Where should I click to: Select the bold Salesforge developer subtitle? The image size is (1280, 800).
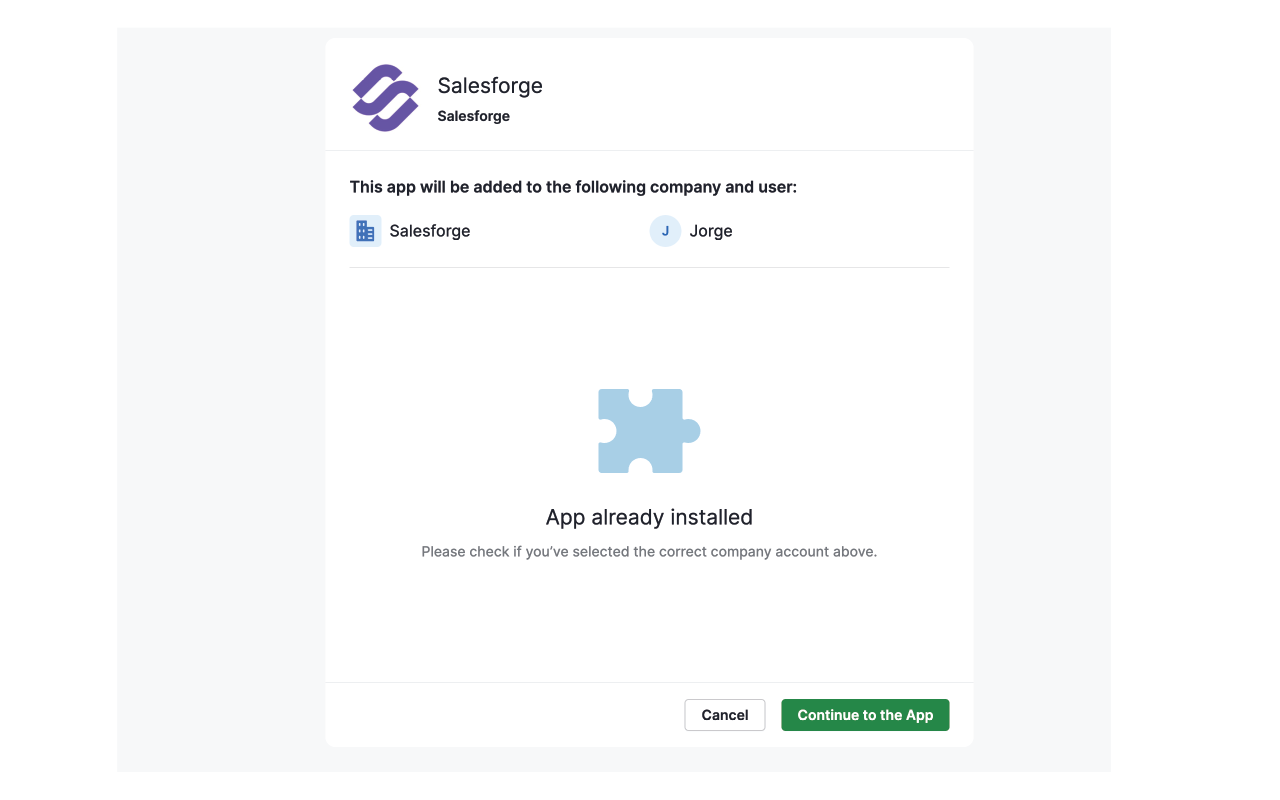[x=473, y=114]
